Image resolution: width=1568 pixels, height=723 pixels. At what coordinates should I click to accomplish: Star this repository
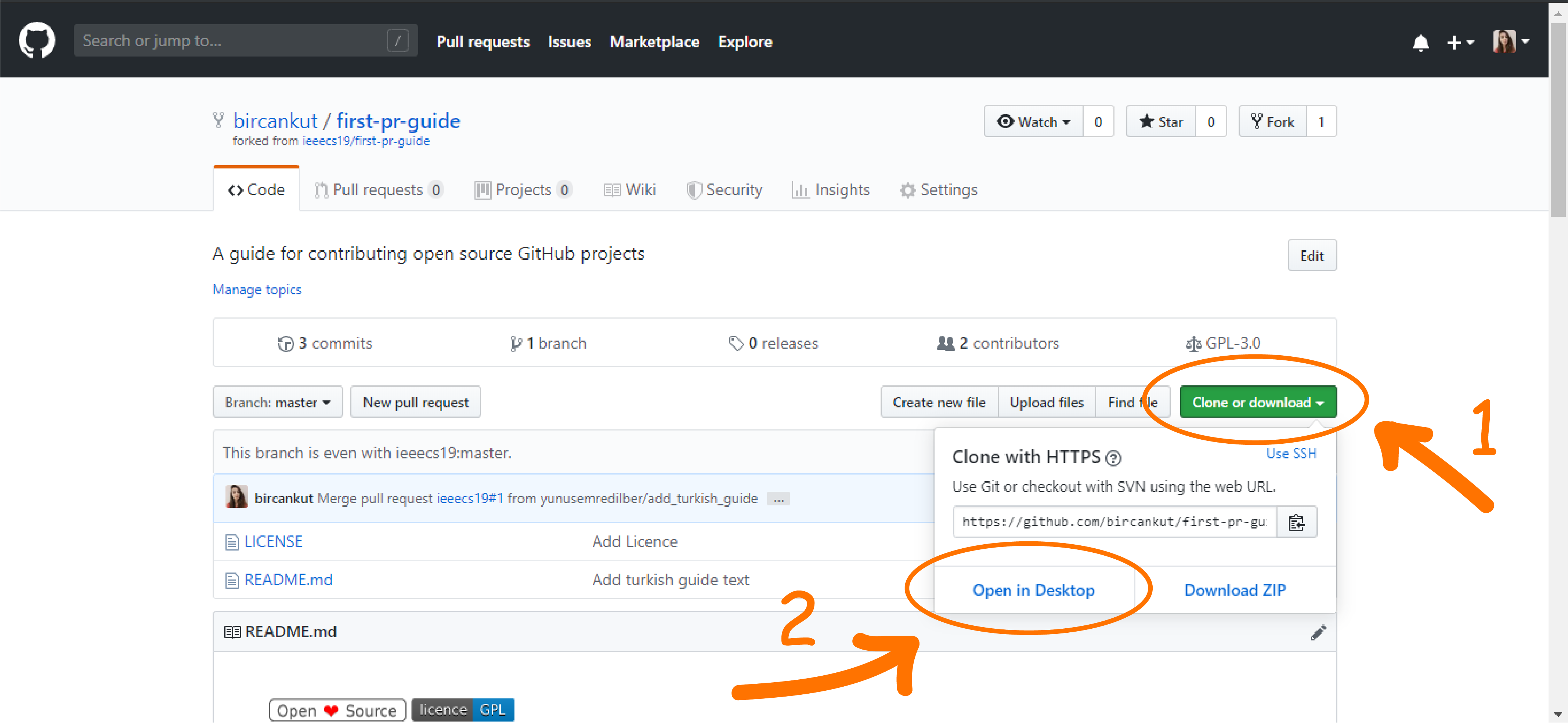click(1161, 122)
